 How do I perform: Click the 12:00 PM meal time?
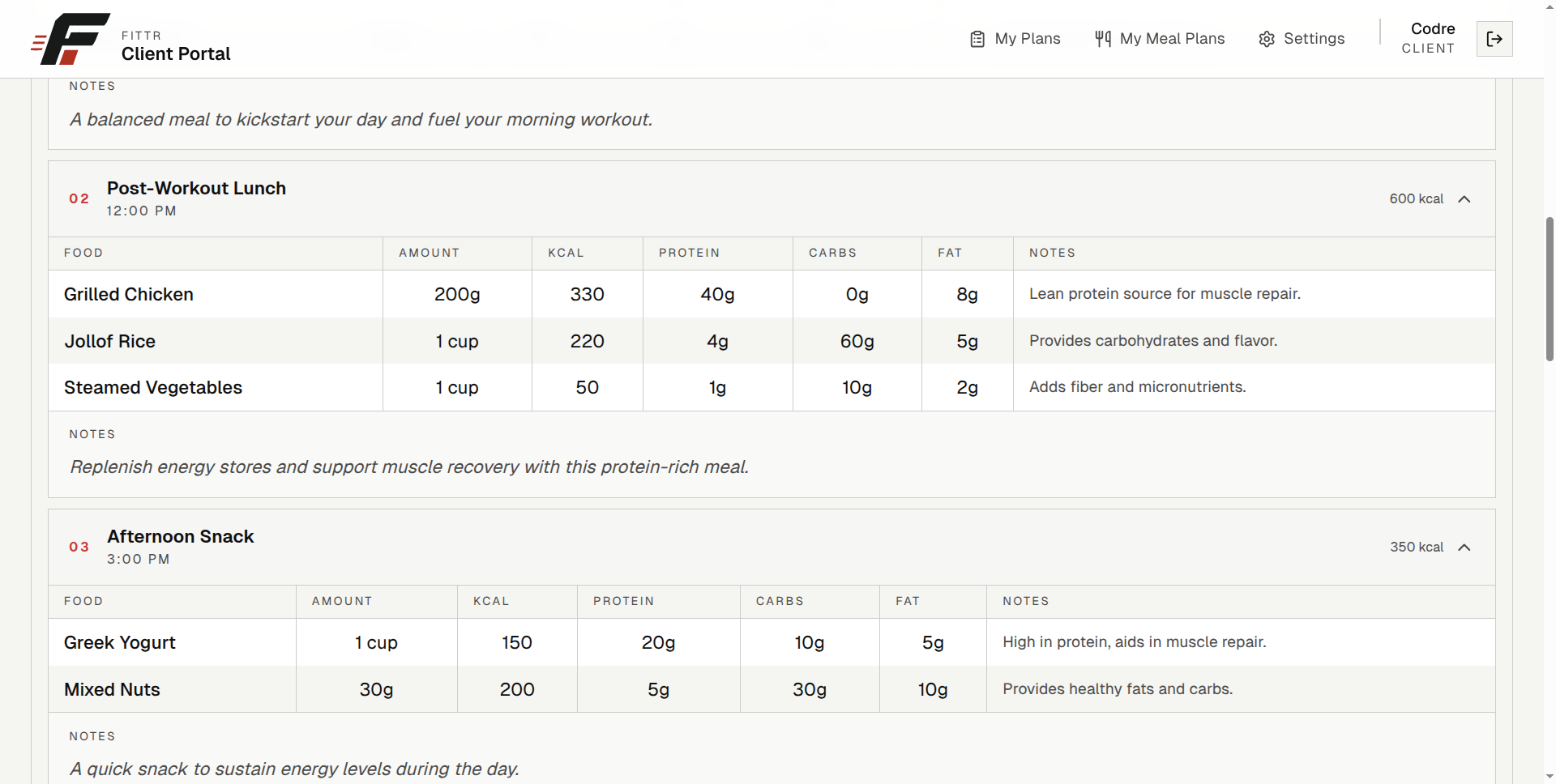tap(141, 211)
